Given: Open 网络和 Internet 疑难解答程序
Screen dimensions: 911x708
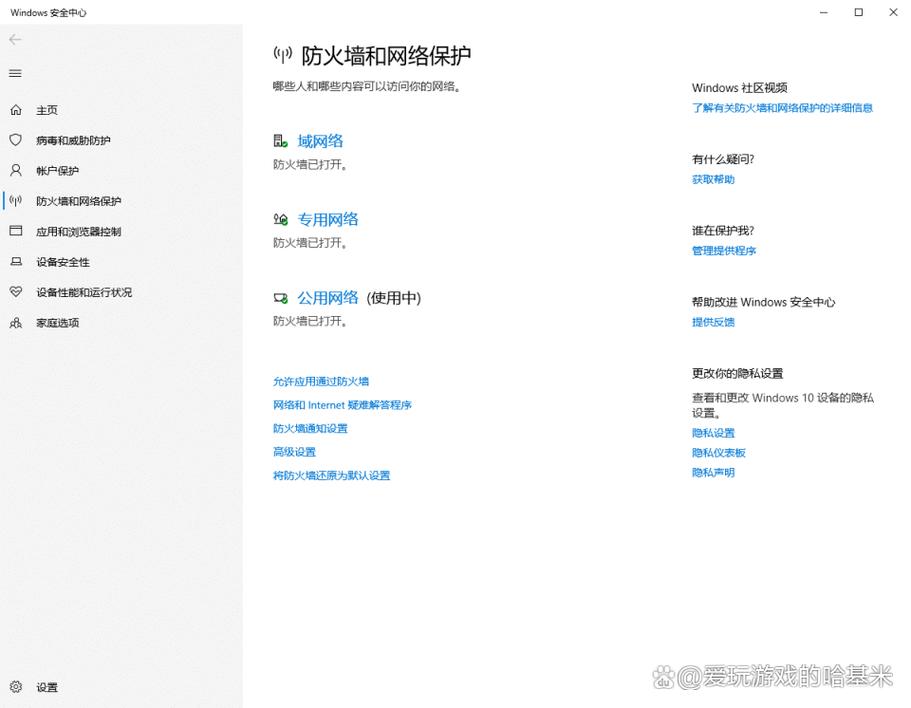Looking at the screenshot, I should tap(342, 405).
